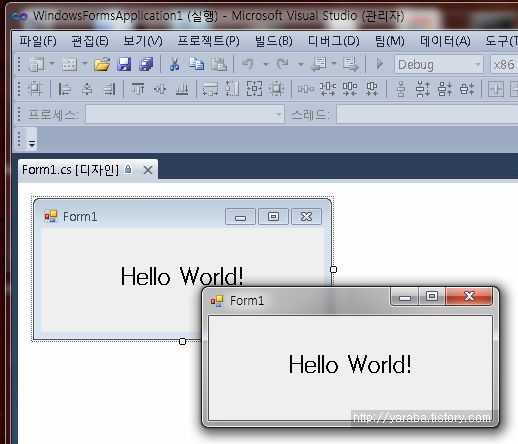Click the Hello World! label in designer

tap(182, 276)
